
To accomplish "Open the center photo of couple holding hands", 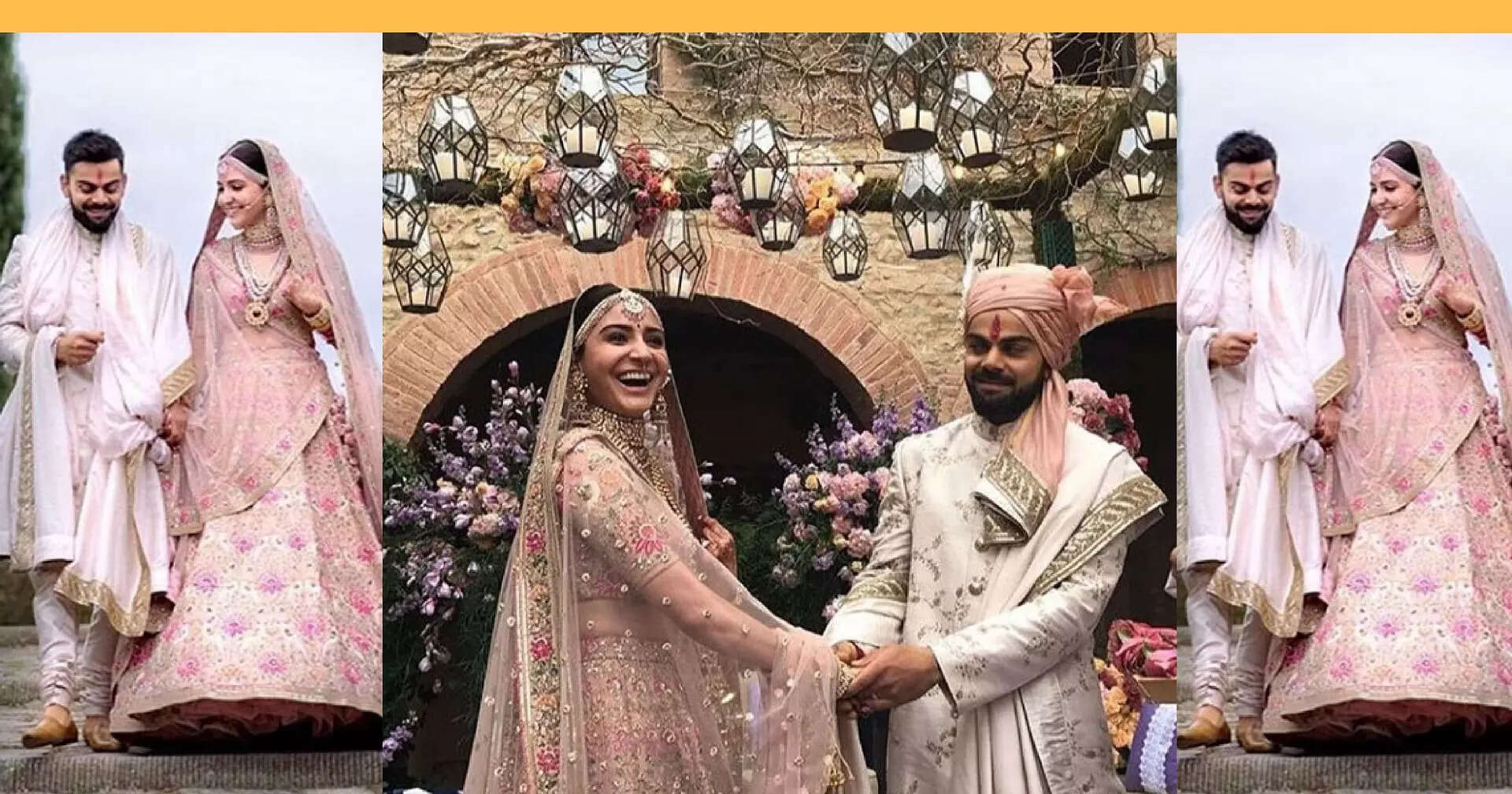I will coord(780,413).
